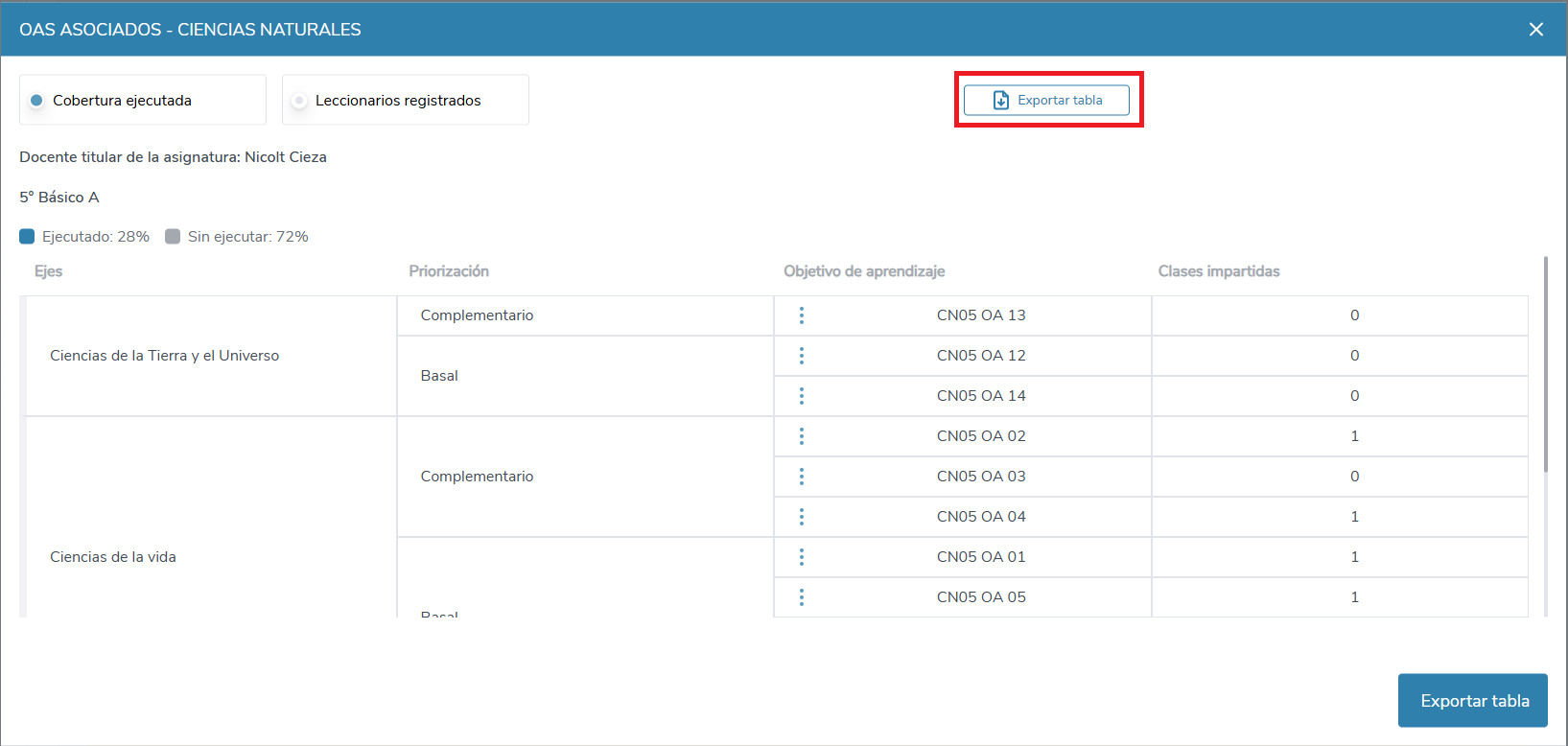
Task: Open options menu for CN05 OA 01
Action: pos(802,557)
